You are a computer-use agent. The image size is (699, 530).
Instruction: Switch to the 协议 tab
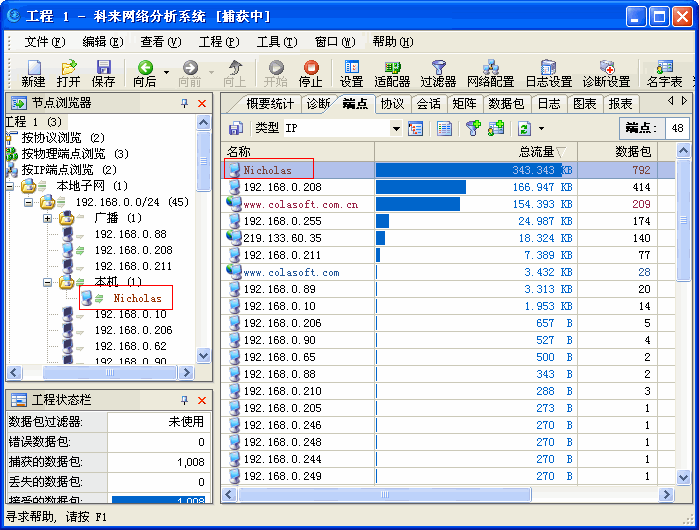[392, 104]
